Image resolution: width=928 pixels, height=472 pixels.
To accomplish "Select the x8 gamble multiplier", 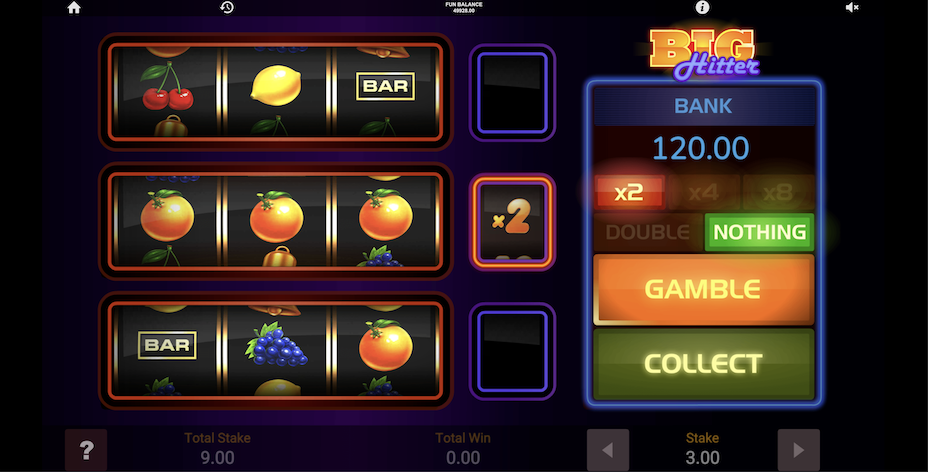I will coord(778,192).
